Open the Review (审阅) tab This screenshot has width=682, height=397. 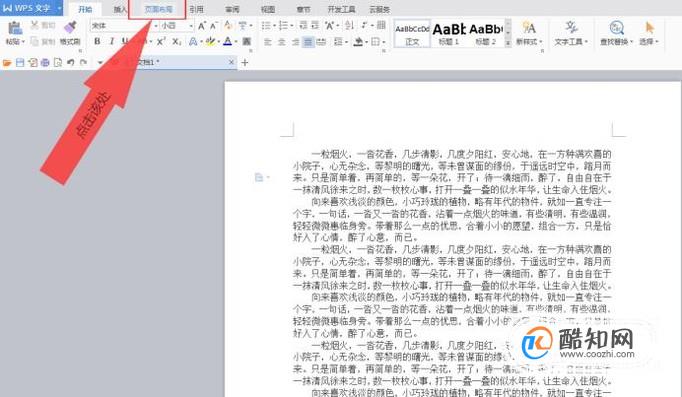pyautogui.click(x=232, y=9)
